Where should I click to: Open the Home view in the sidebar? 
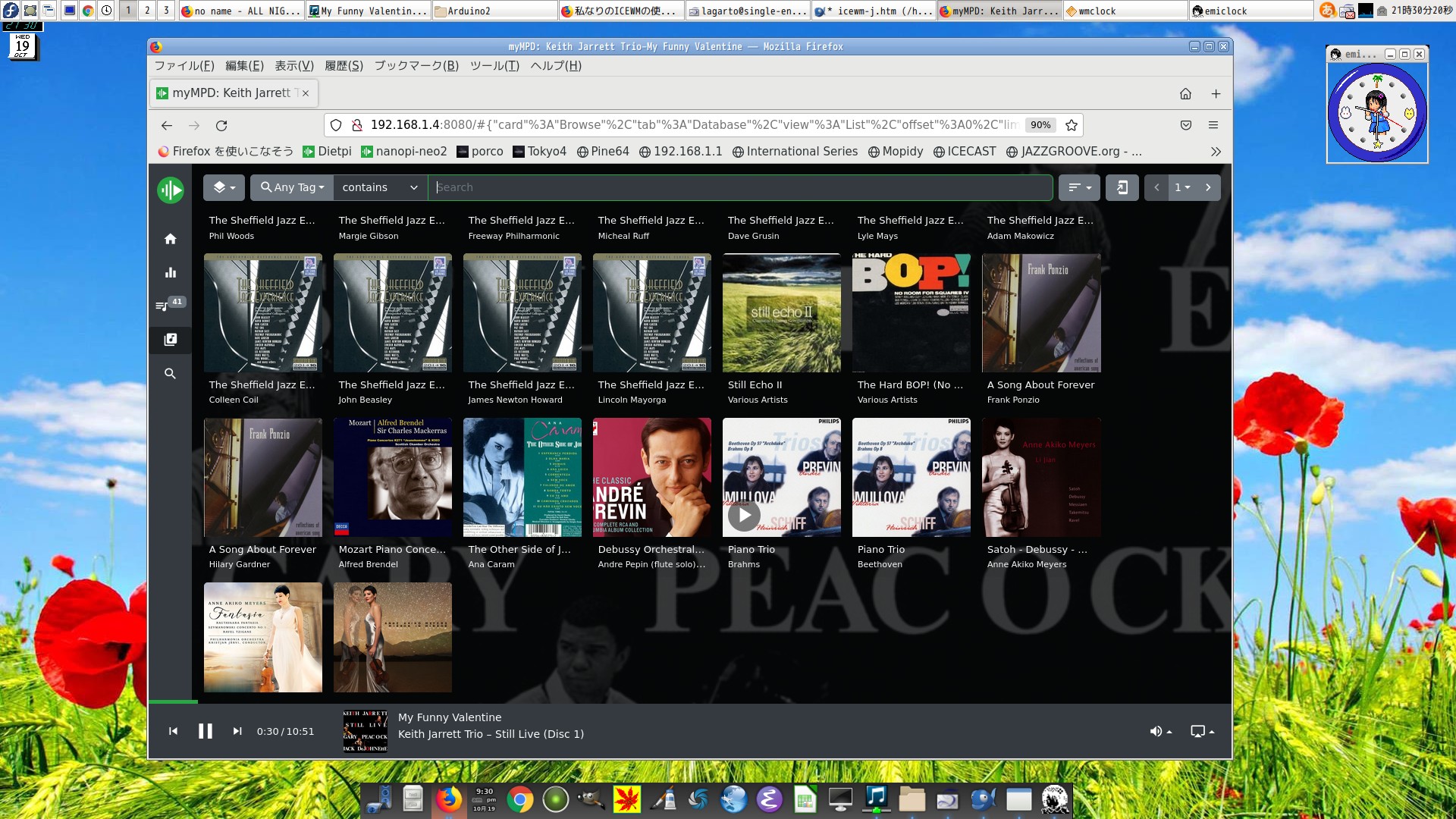pos(170,238)
